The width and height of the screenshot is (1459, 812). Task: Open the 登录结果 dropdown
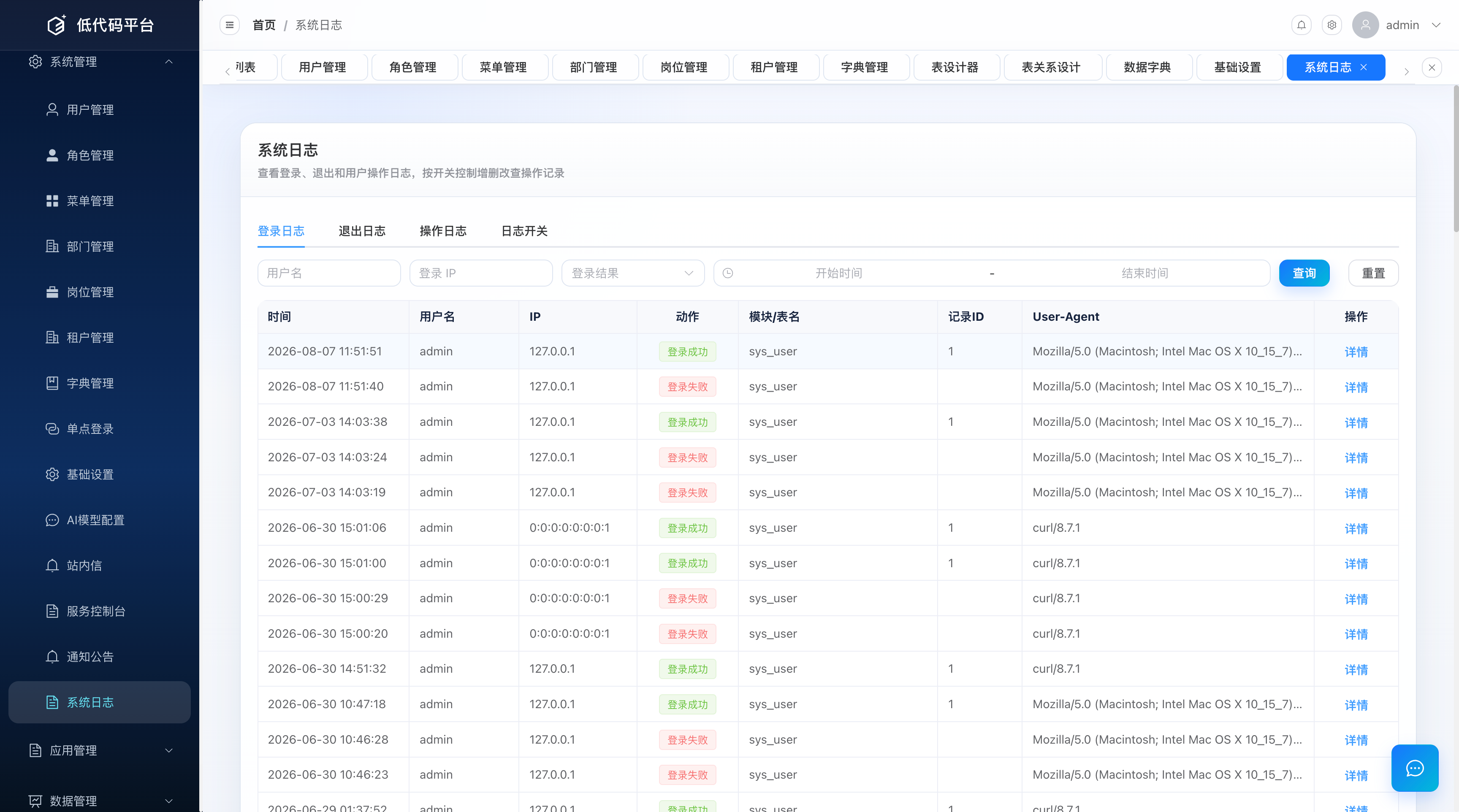[633, 273]
